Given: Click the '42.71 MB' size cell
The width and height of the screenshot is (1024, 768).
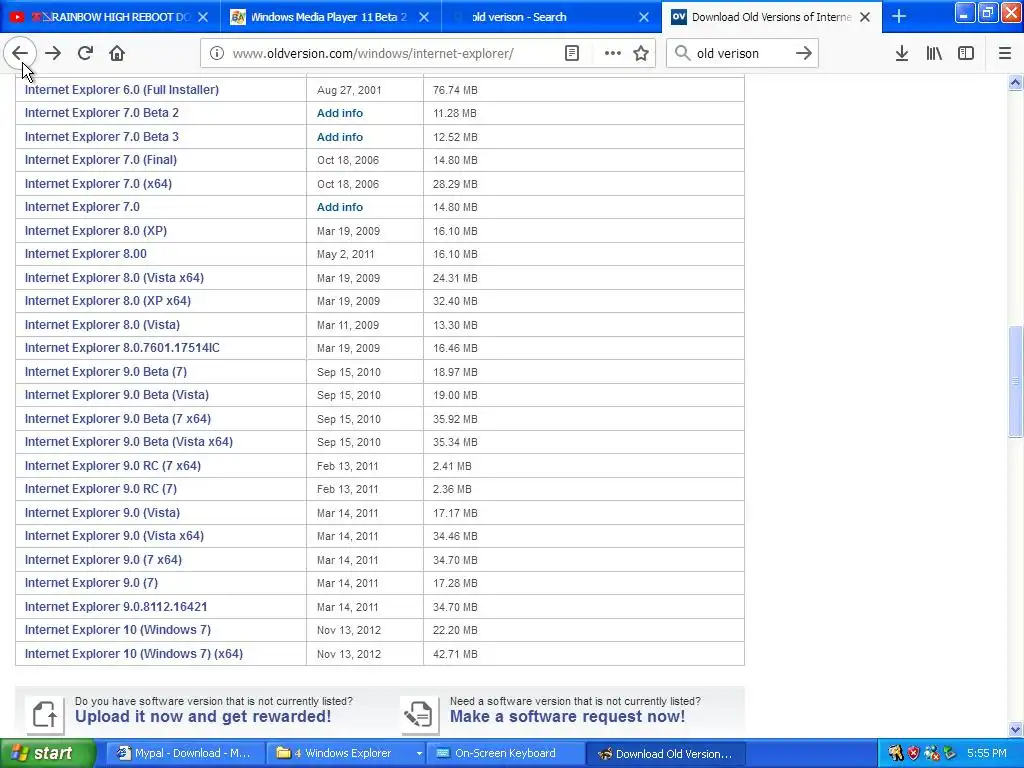Looking at the screenshot, I should pyautogui.click(x=455, y=654).
